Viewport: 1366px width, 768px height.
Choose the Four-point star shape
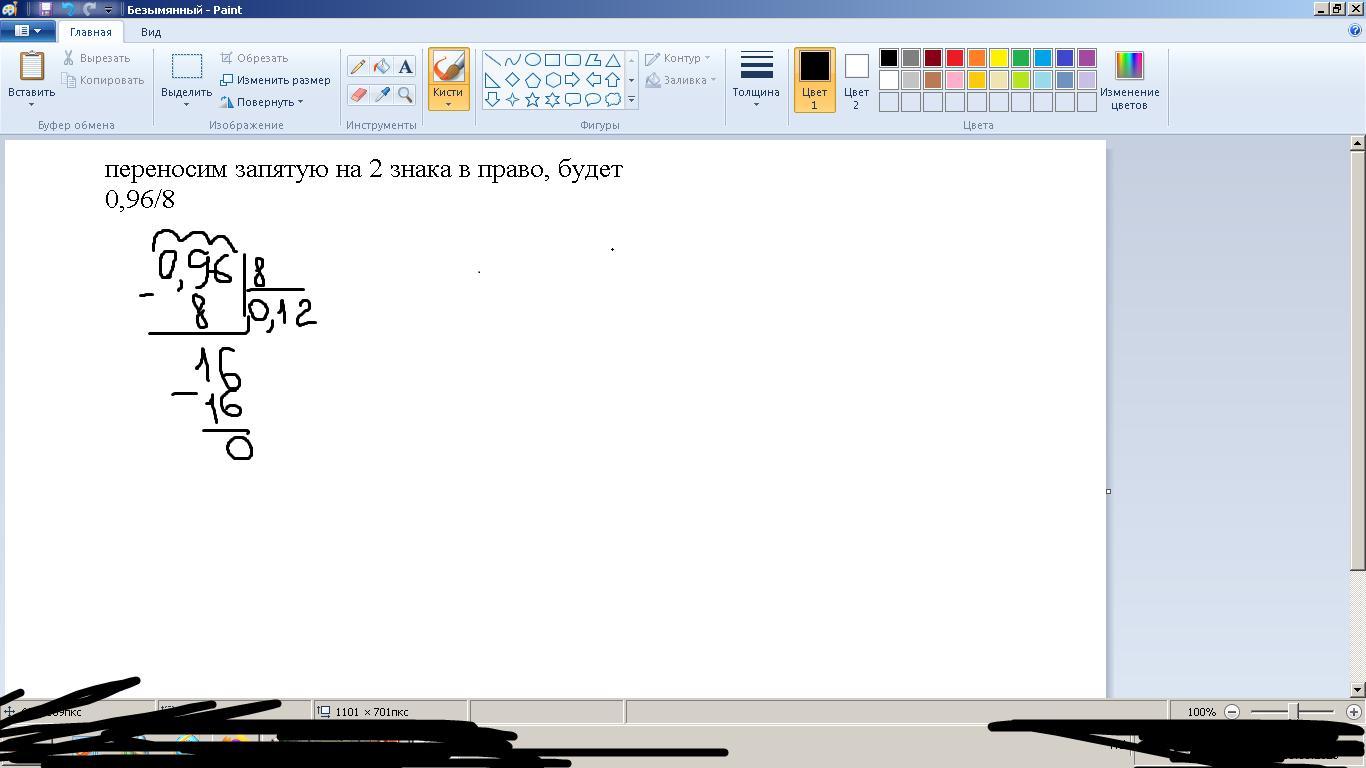tap(513, 100)
